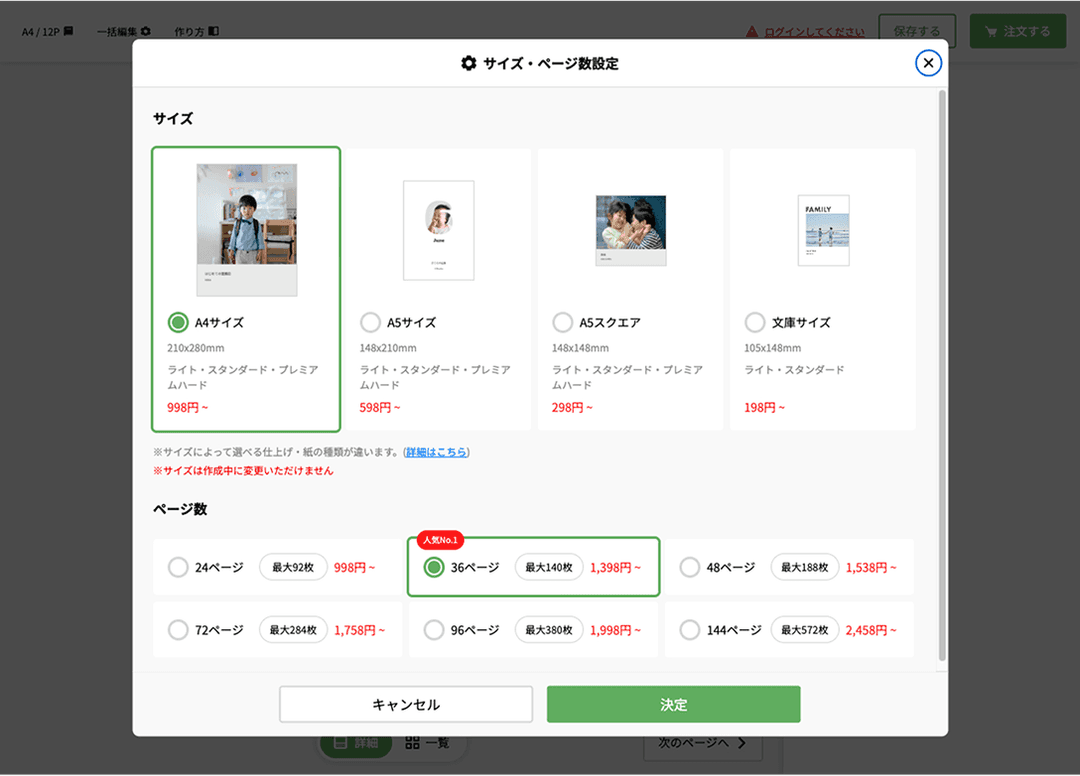
Task: Choose the A5スクエア size option
Action: pyautogui.click(x=562, y=322)
